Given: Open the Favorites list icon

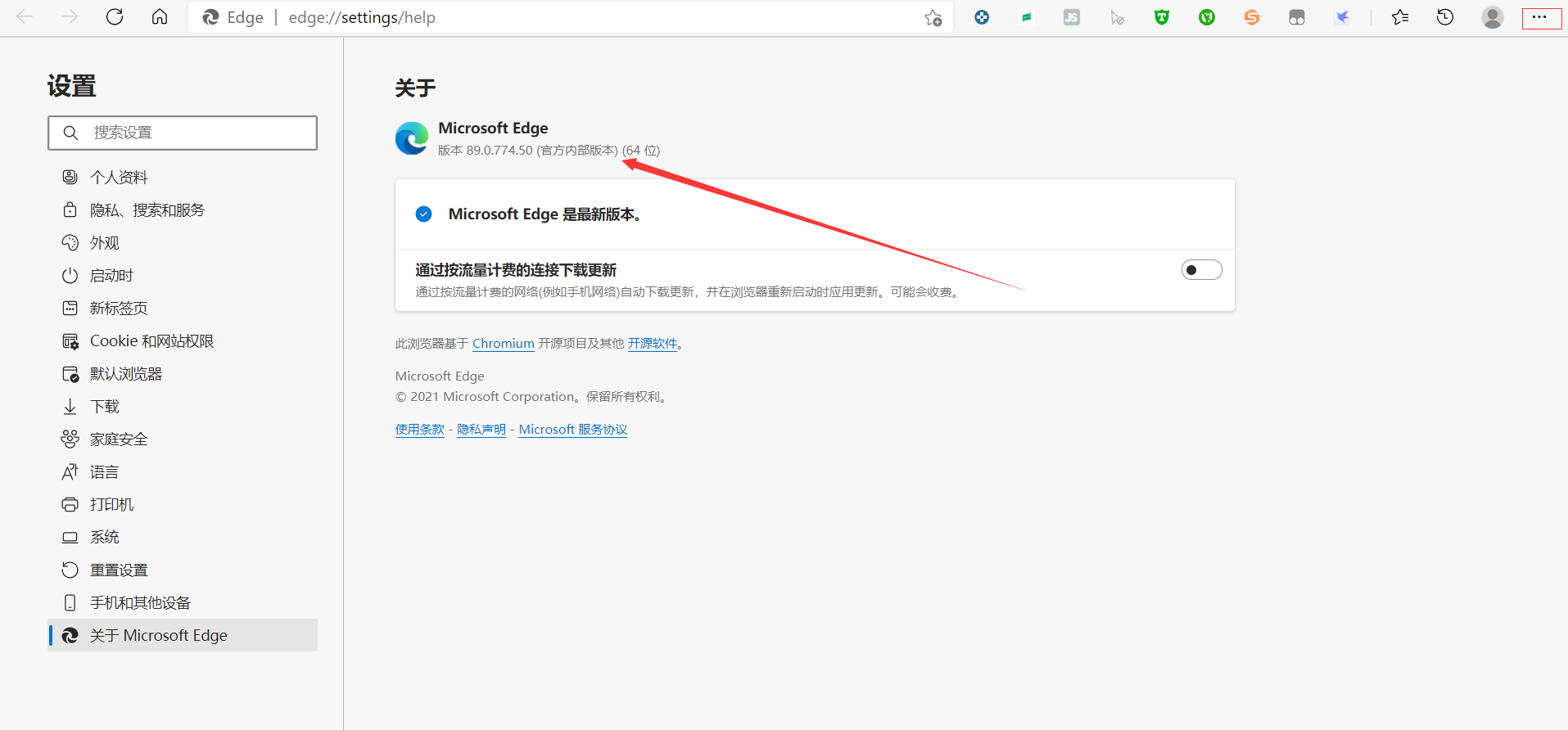Looking at the screenshot, I should point(1400,17).
